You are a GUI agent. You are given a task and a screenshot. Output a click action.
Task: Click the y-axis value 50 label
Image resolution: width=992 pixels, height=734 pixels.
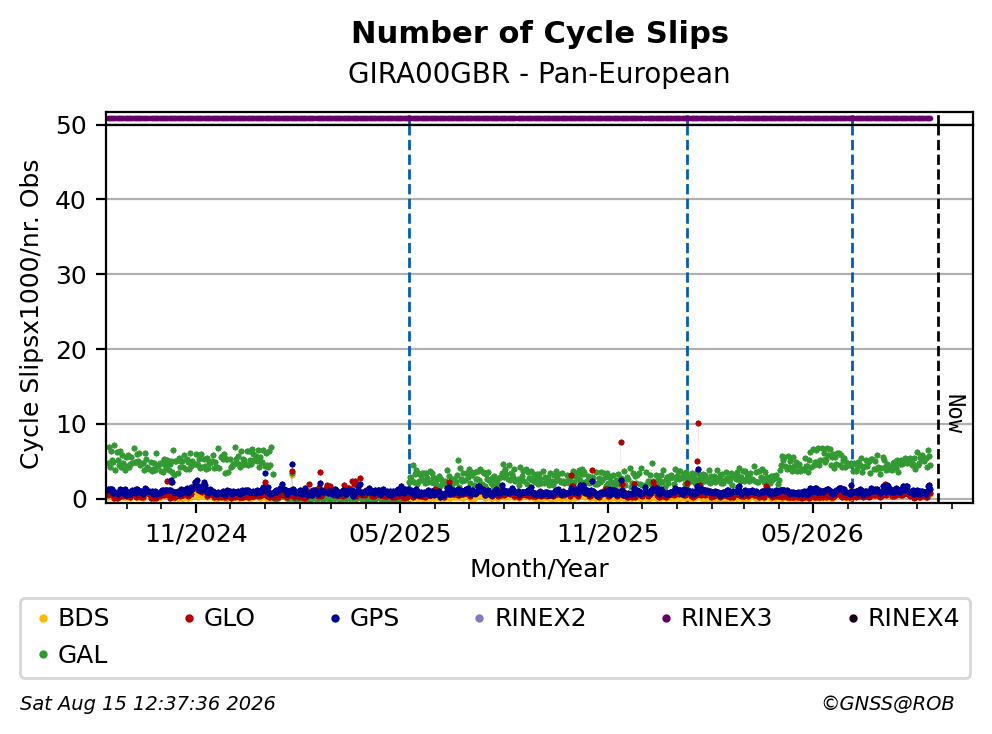point(71,125)
